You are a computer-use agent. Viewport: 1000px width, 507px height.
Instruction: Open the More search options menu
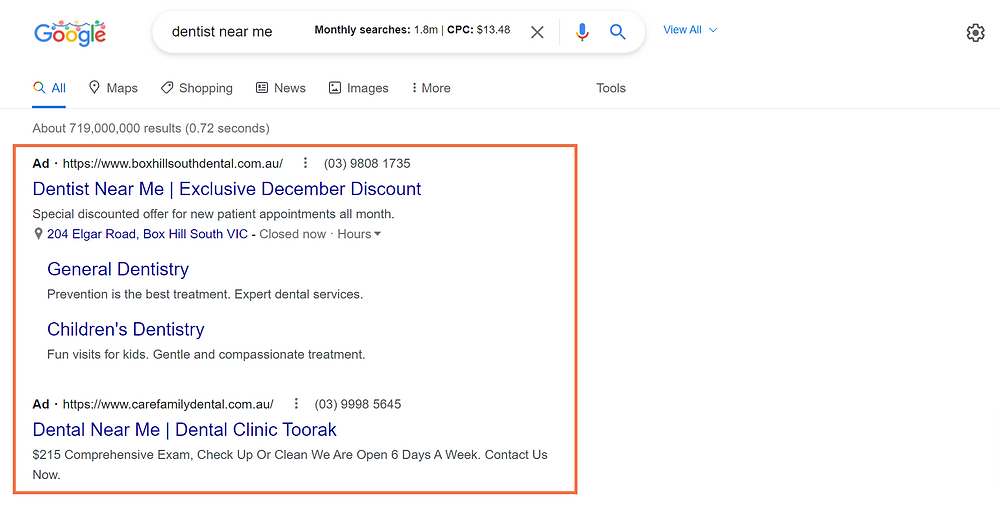[x=431, y=88]
